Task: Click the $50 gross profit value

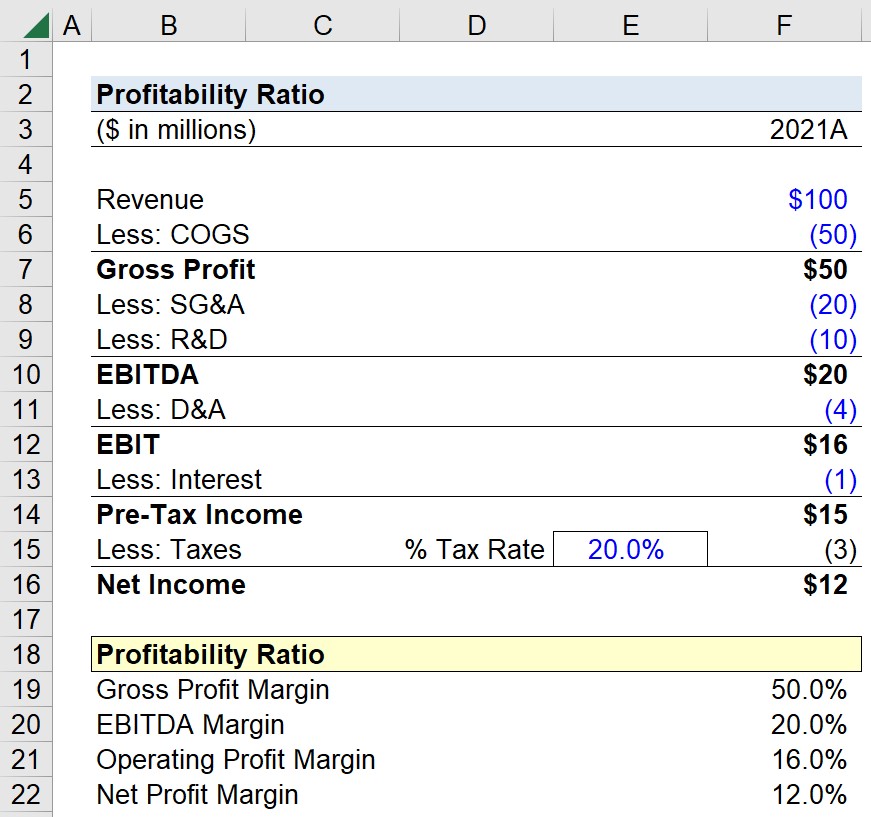Action: pyautogui.click(x=825, y=269)
